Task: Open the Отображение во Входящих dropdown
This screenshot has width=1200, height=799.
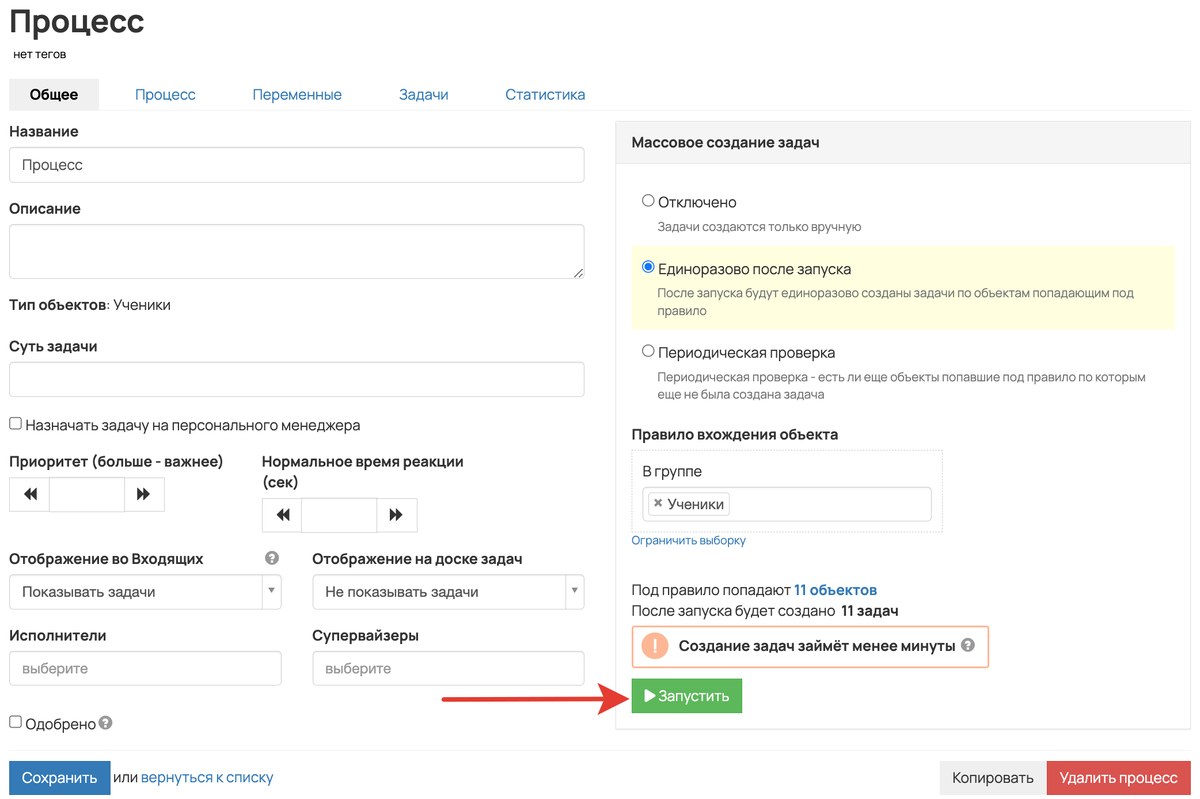Action: (145, 592)
